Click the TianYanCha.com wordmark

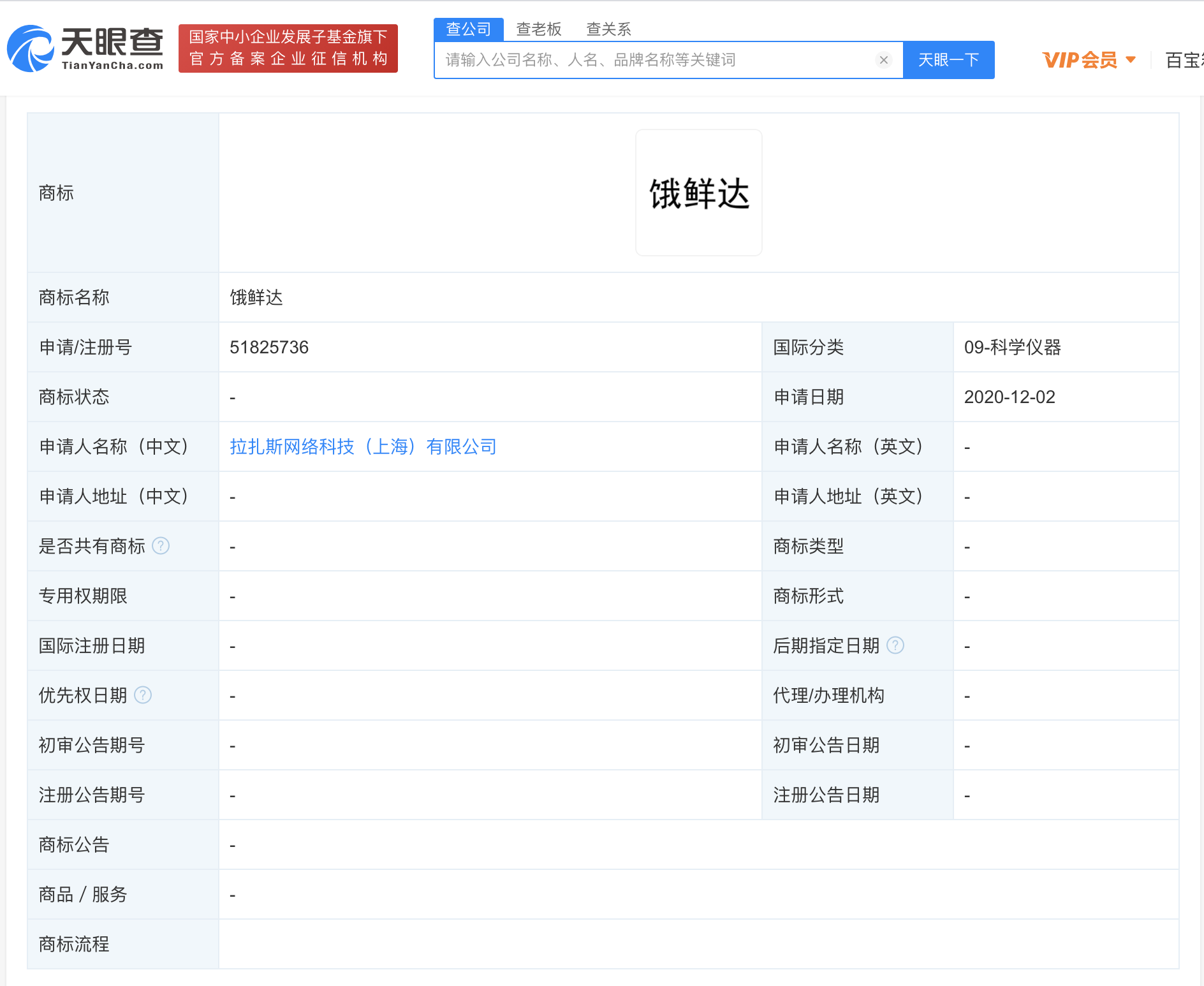(113, 65)
